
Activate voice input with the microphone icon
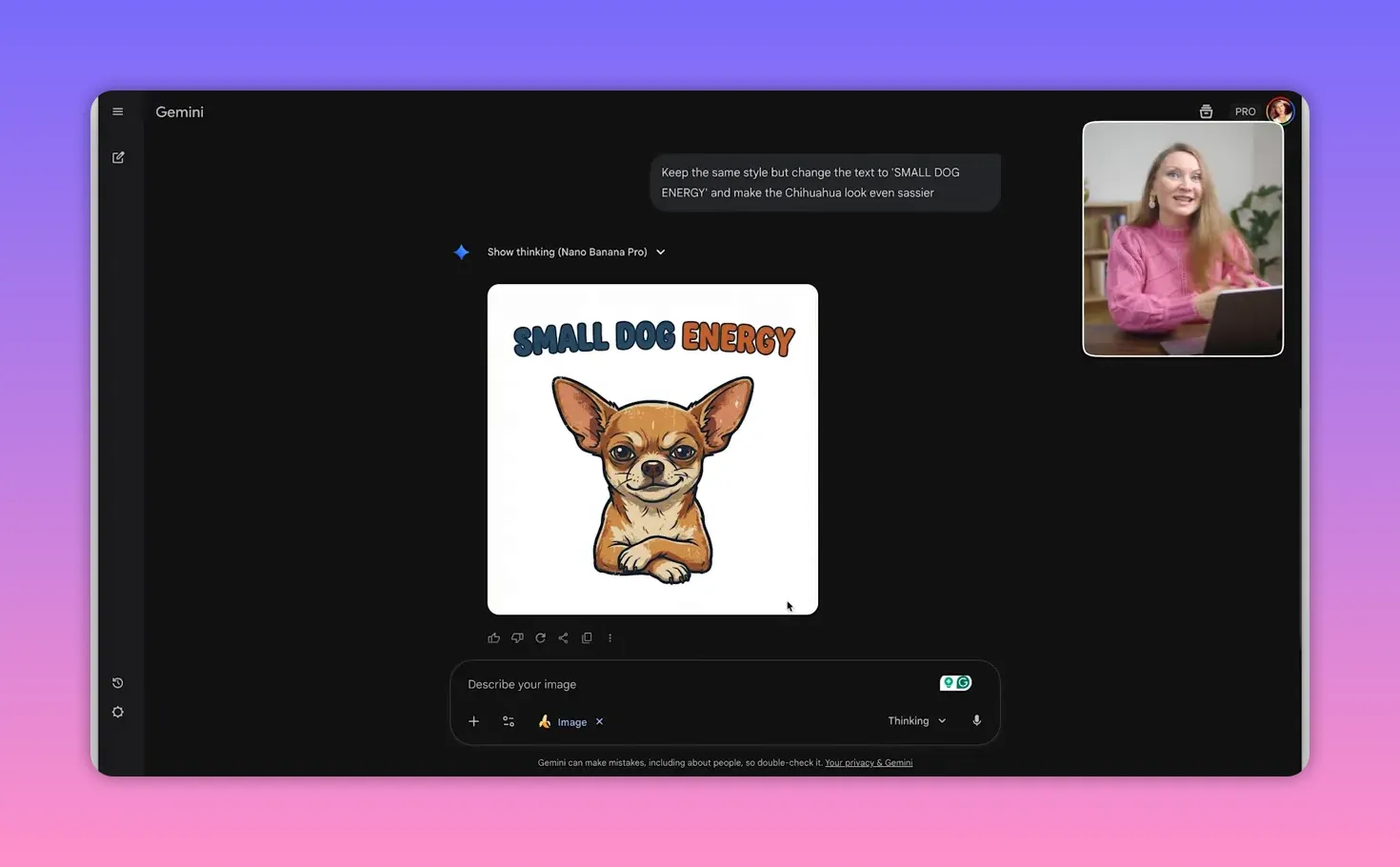(x=976, y=720)
